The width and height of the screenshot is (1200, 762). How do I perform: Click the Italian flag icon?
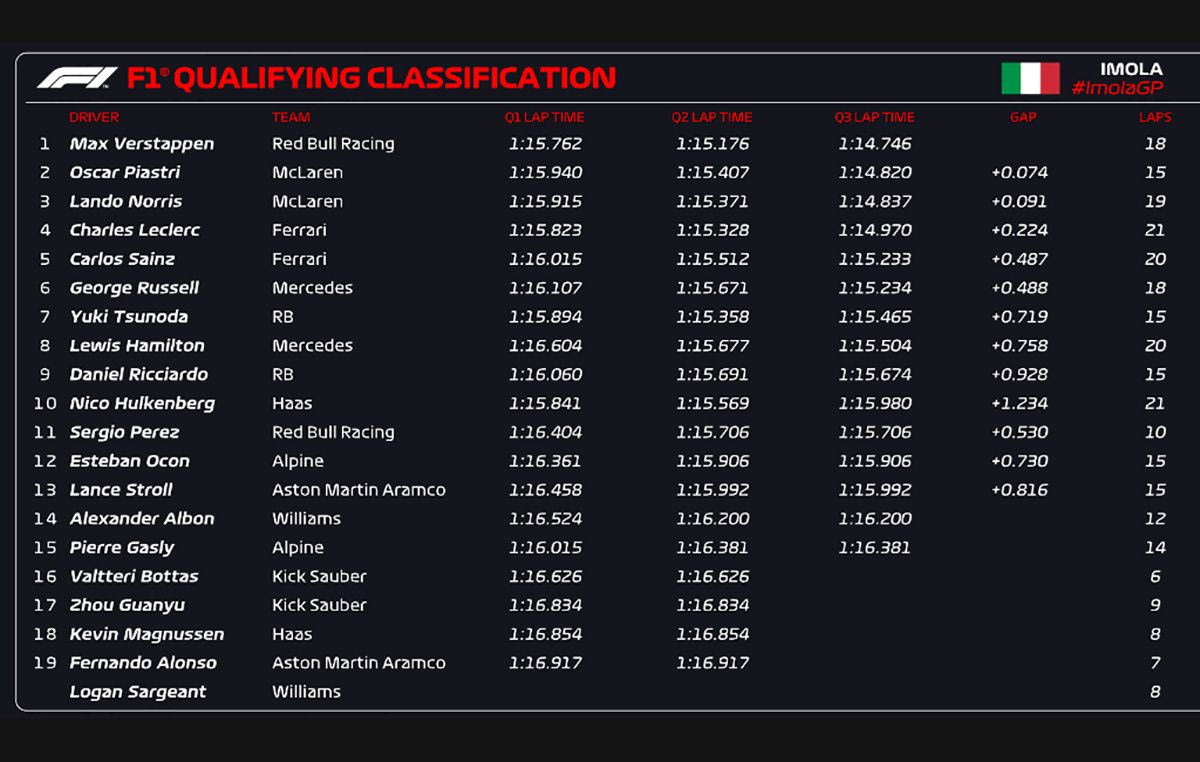[1030, 78]
